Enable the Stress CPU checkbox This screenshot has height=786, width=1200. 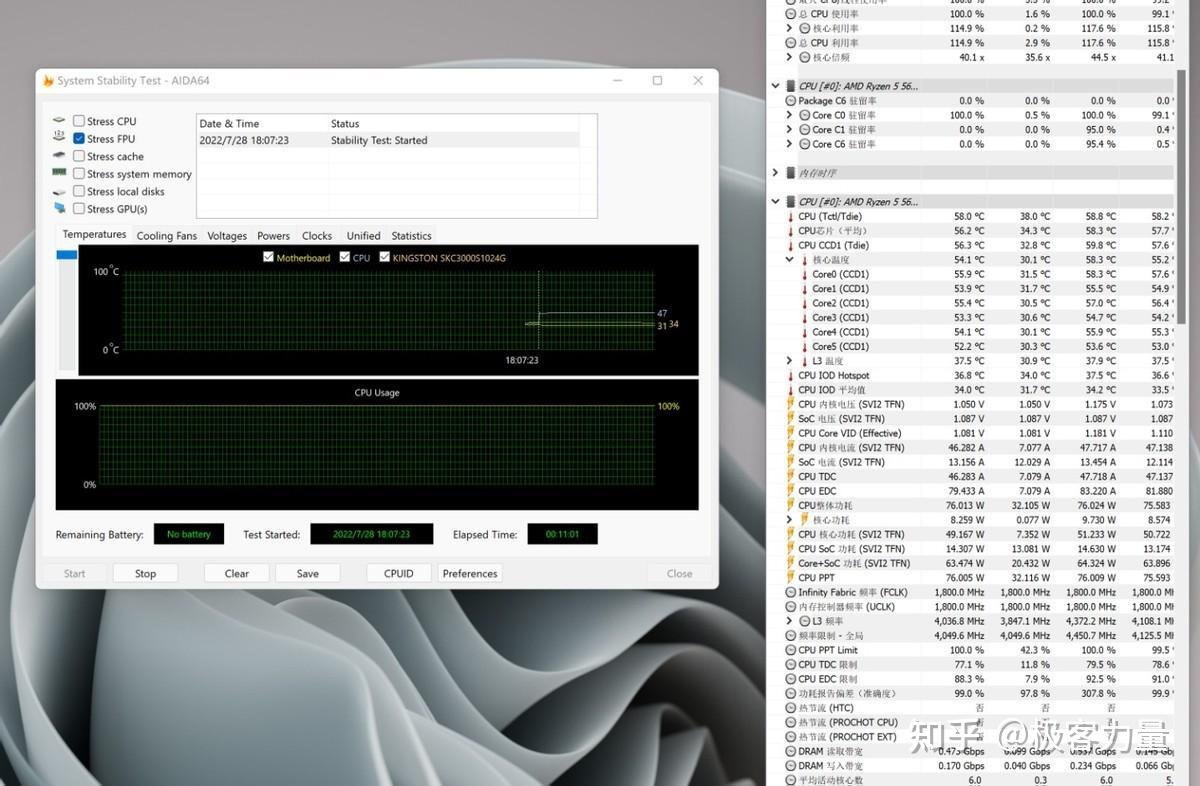click(79, 121)
